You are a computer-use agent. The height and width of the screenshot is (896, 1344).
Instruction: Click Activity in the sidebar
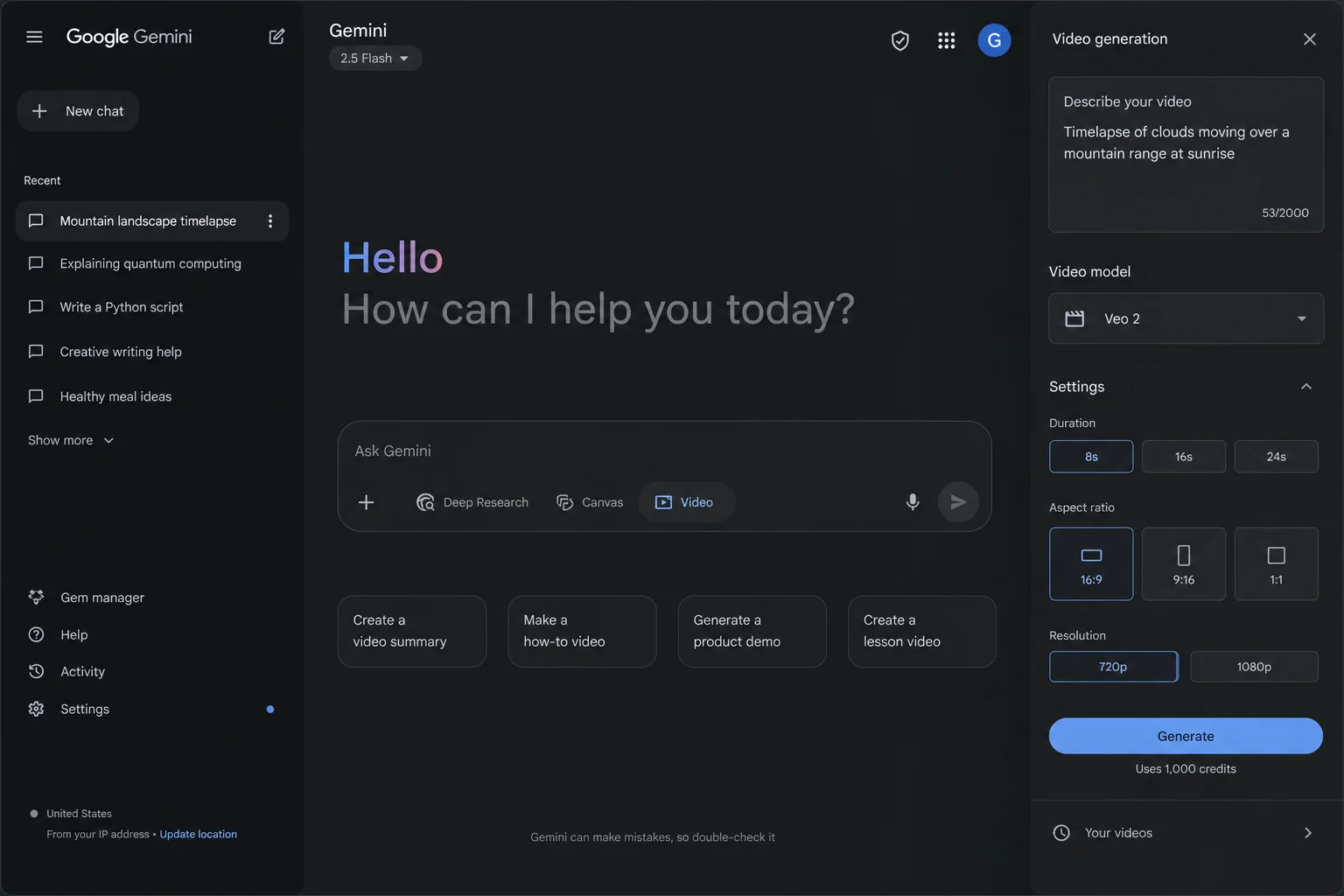click(x=82, y=671)
